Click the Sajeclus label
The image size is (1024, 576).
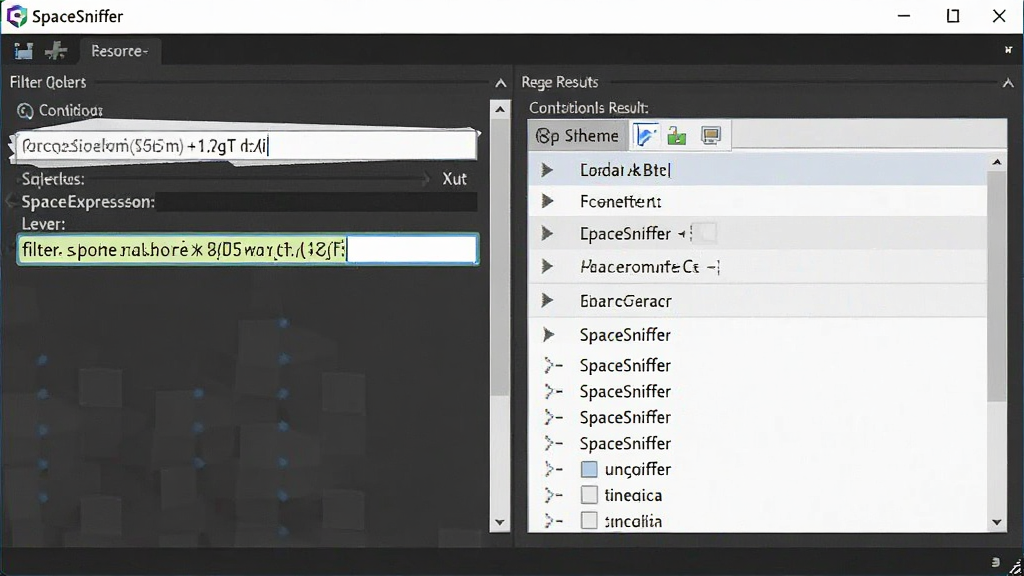pyautogui.click(x=53, y=179)
